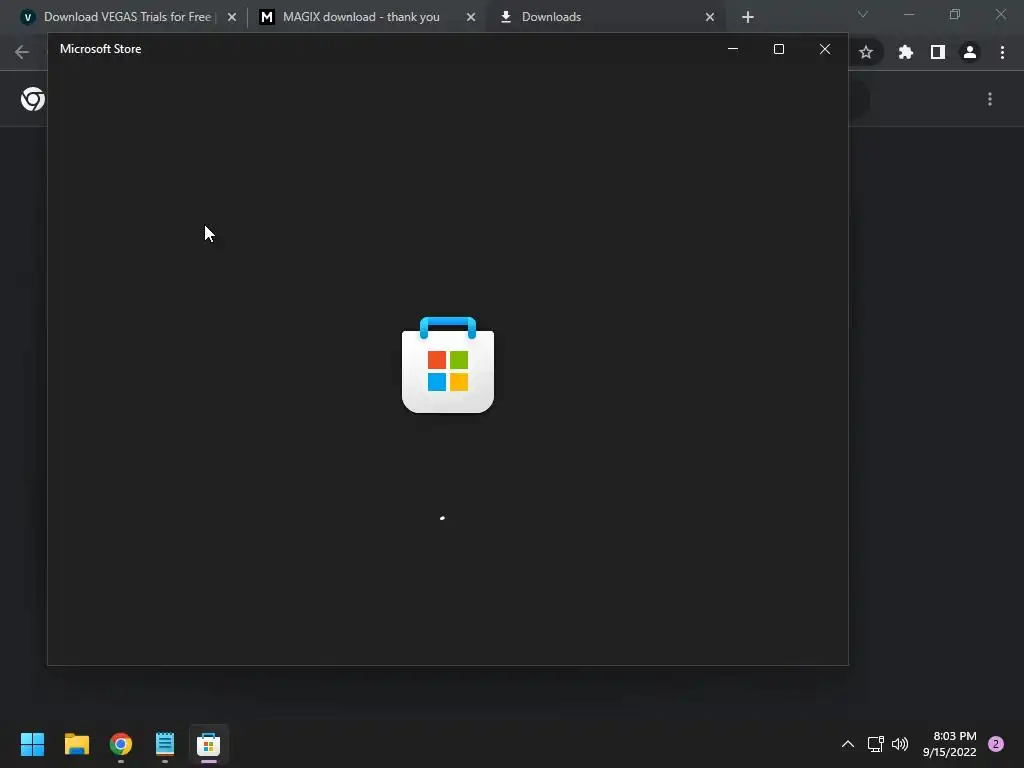Maximize the Microsoft Store window
The image size is (1024, 768).
pos(778,49)
